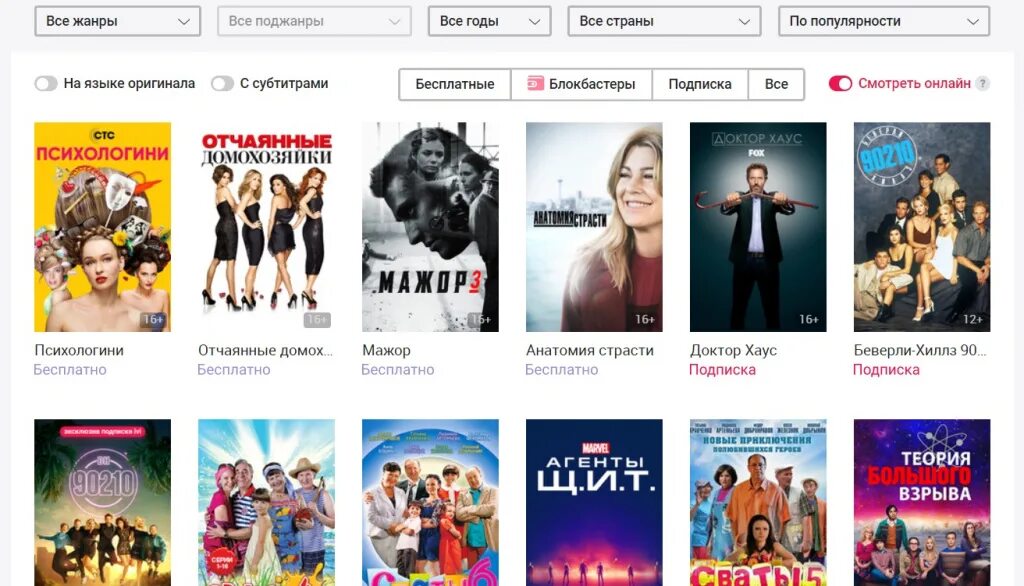Expand the Все жанры dropdown

tap(118, 21)
